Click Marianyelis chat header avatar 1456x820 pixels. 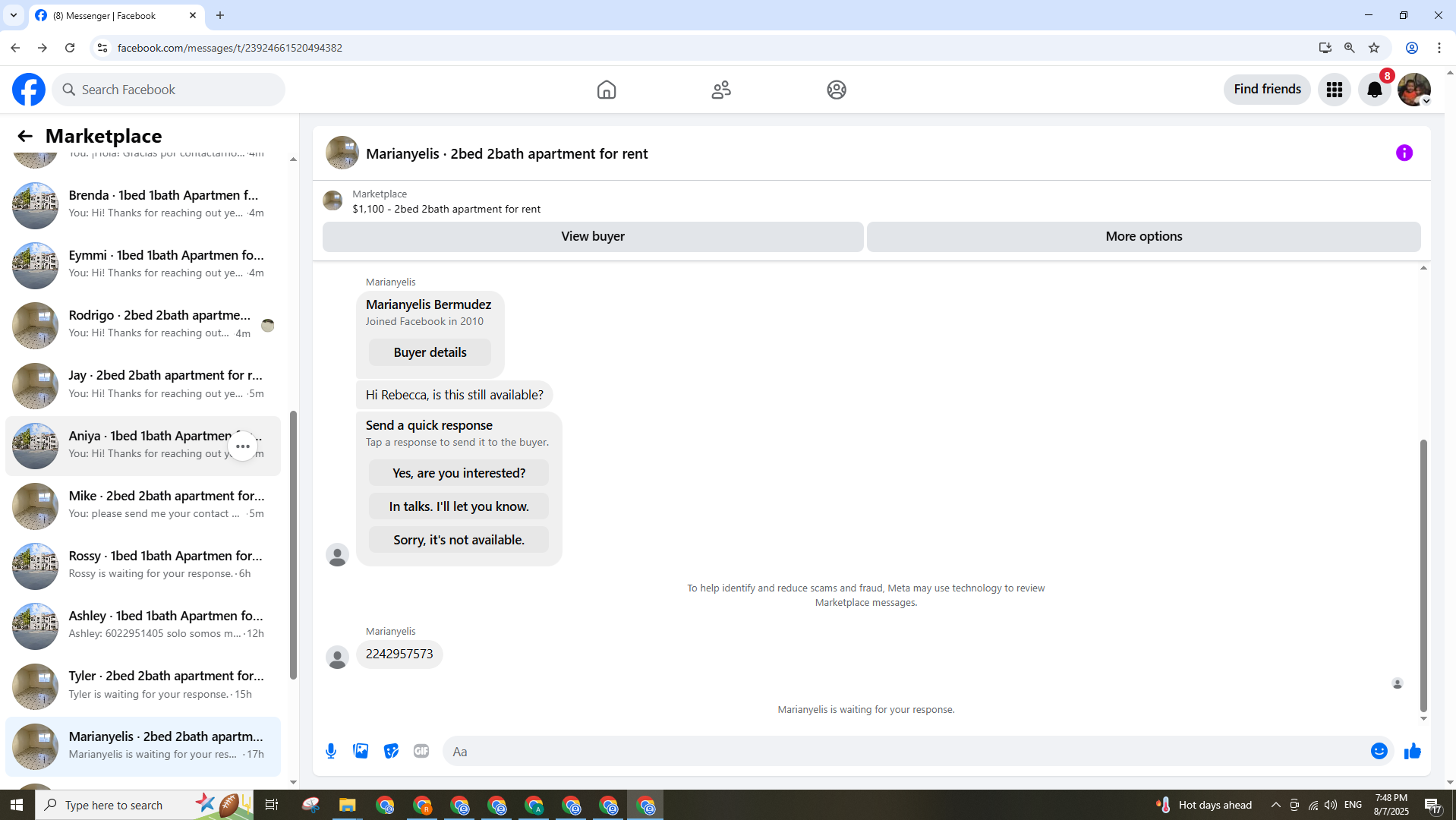[342, 153]
